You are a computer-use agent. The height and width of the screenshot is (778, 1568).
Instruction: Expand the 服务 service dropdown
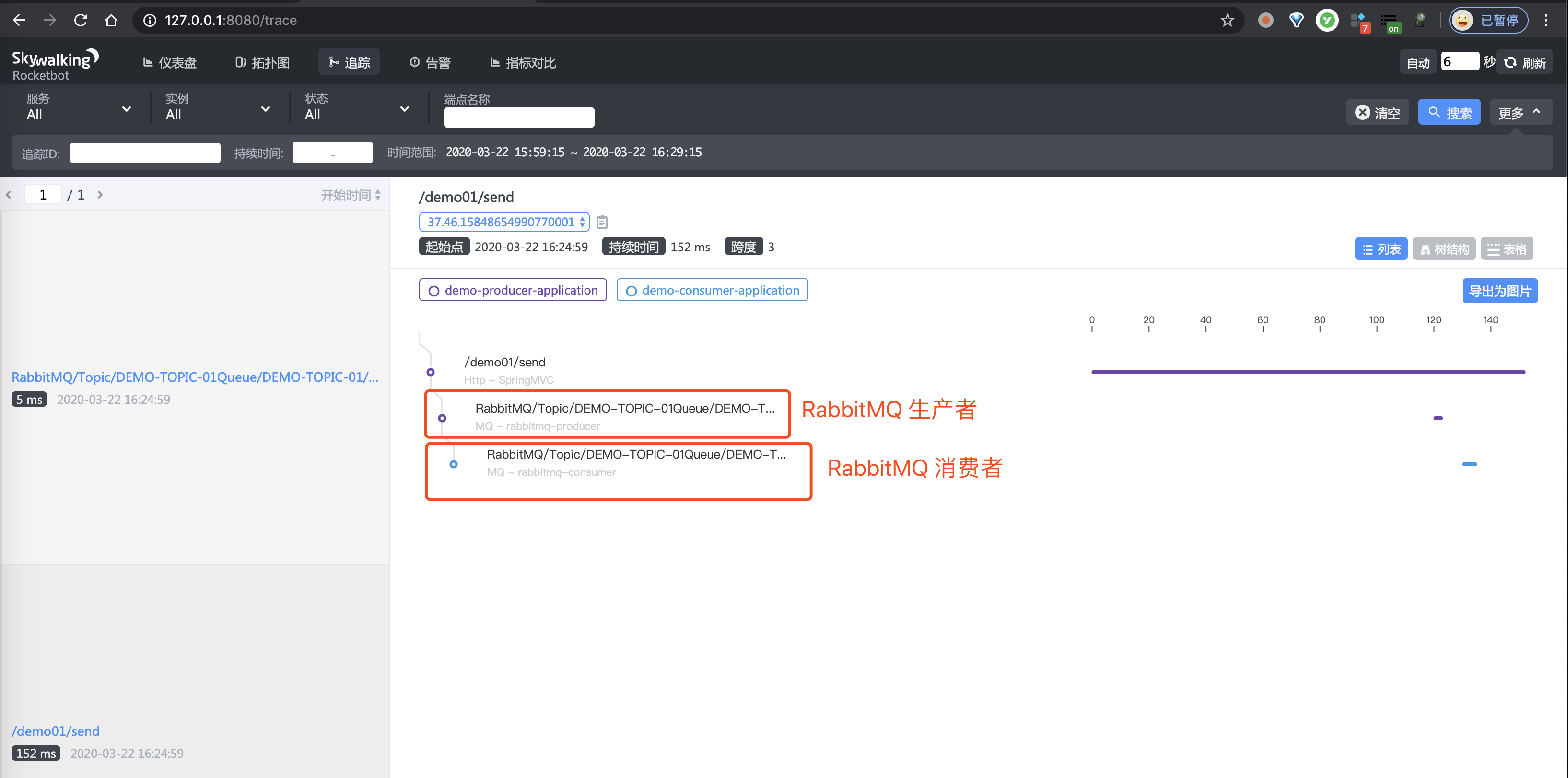[79, 107]
